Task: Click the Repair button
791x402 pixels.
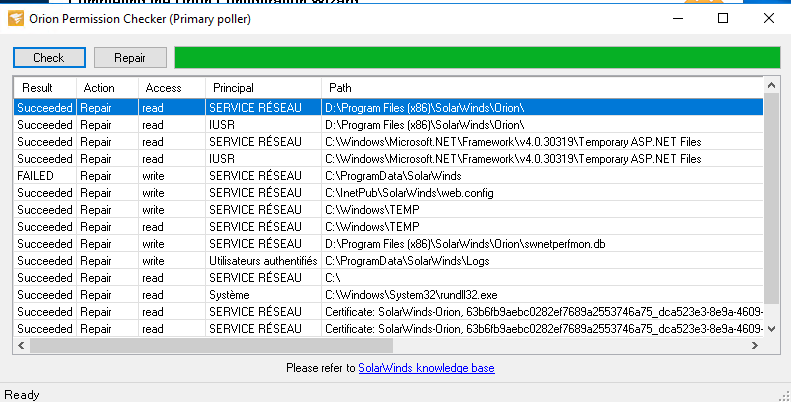Action: (130, 58)
